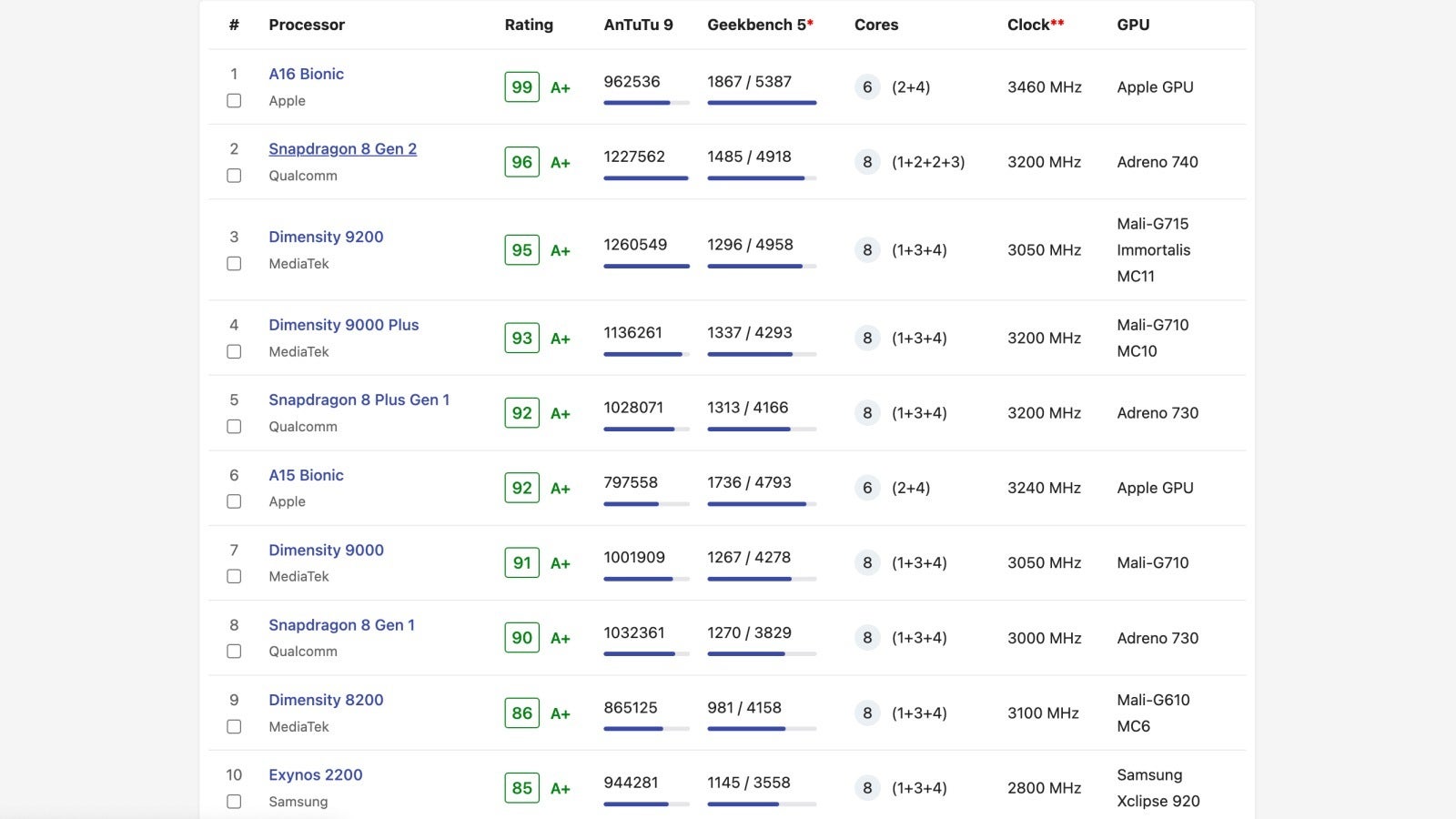Click the (1+2+2+3) core layout text
Viewport: 1456px width, 819px height.
[x=928, y=162]
